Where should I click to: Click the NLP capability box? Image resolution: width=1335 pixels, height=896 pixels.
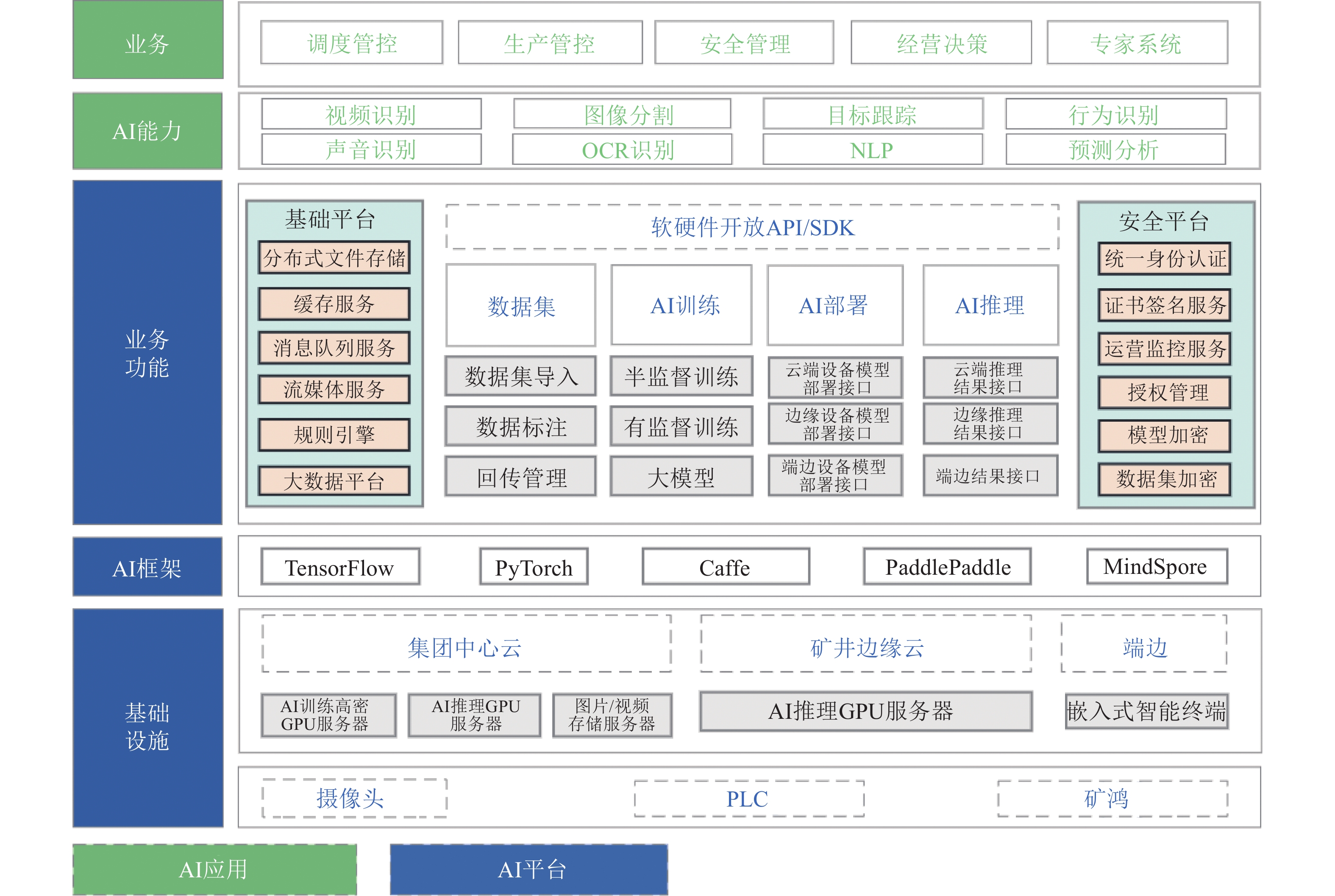pyautogui.click(x=872, y=150)
